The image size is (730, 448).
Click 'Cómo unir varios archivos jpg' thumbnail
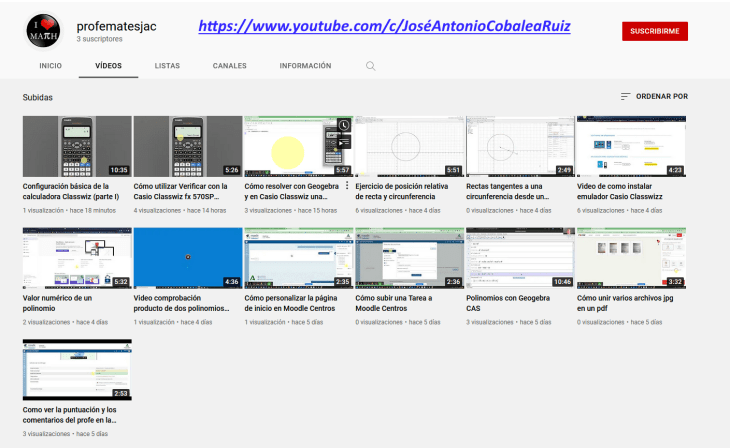point(631,258)
